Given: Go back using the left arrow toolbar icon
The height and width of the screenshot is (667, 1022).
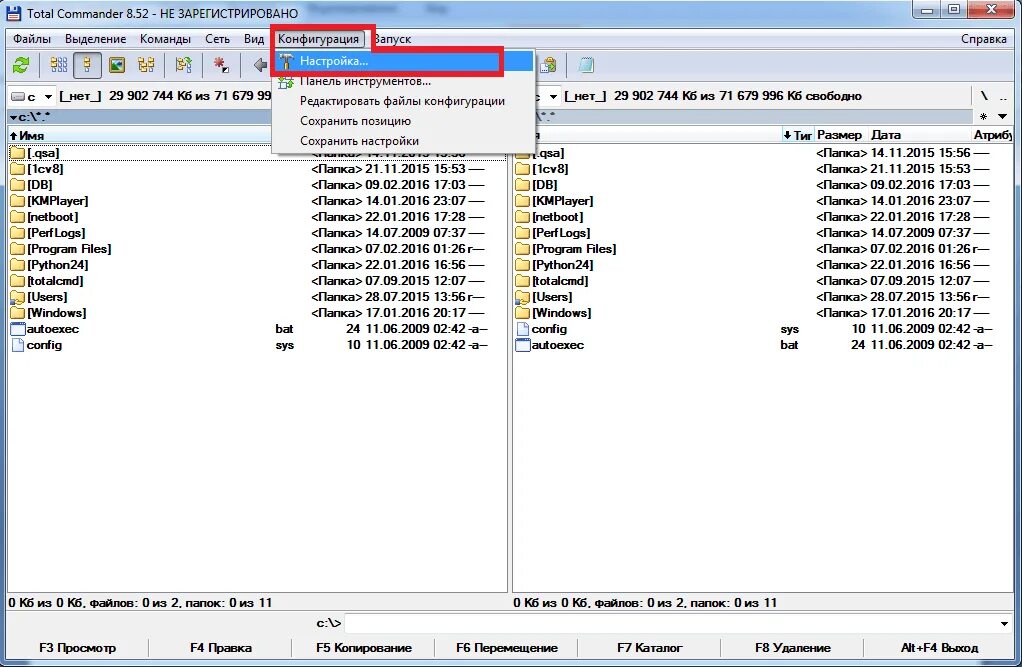Looking at the screenshot, I should click(x=260, y=65).
